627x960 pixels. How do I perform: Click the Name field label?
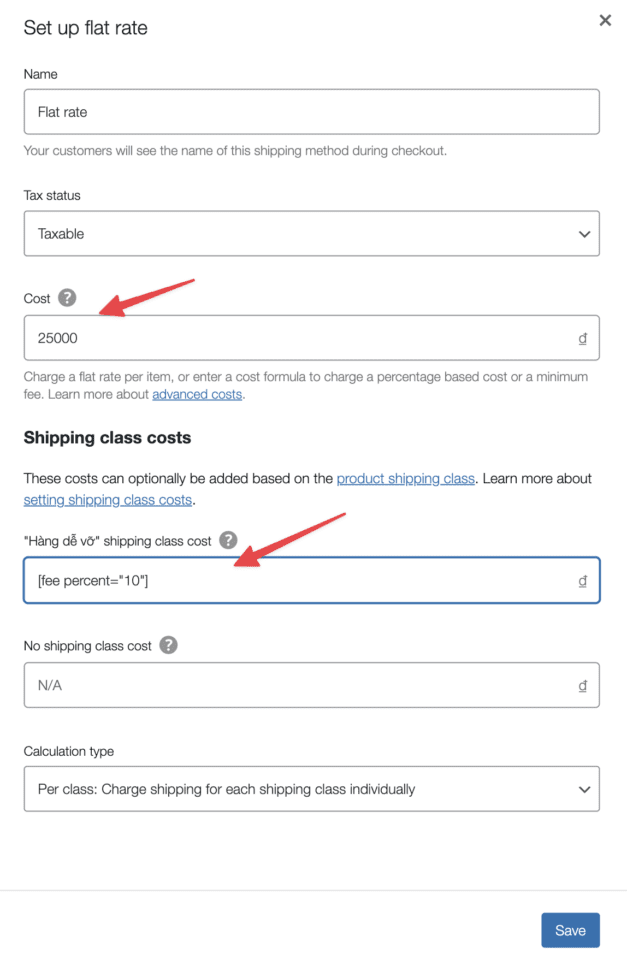click(41, 74)
